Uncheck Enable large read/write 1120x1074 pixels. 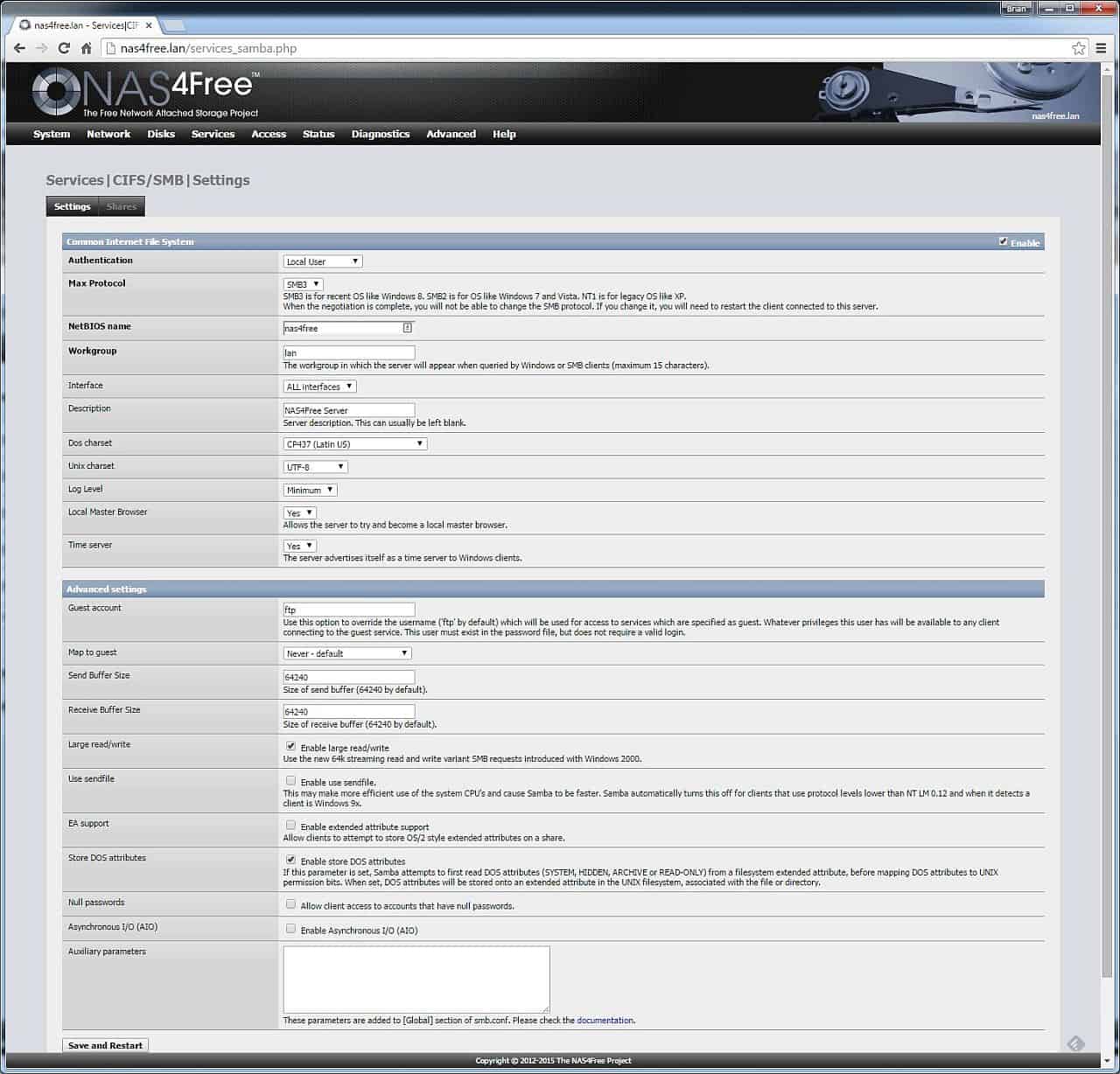pyautogui.click(x=290, y=746)
